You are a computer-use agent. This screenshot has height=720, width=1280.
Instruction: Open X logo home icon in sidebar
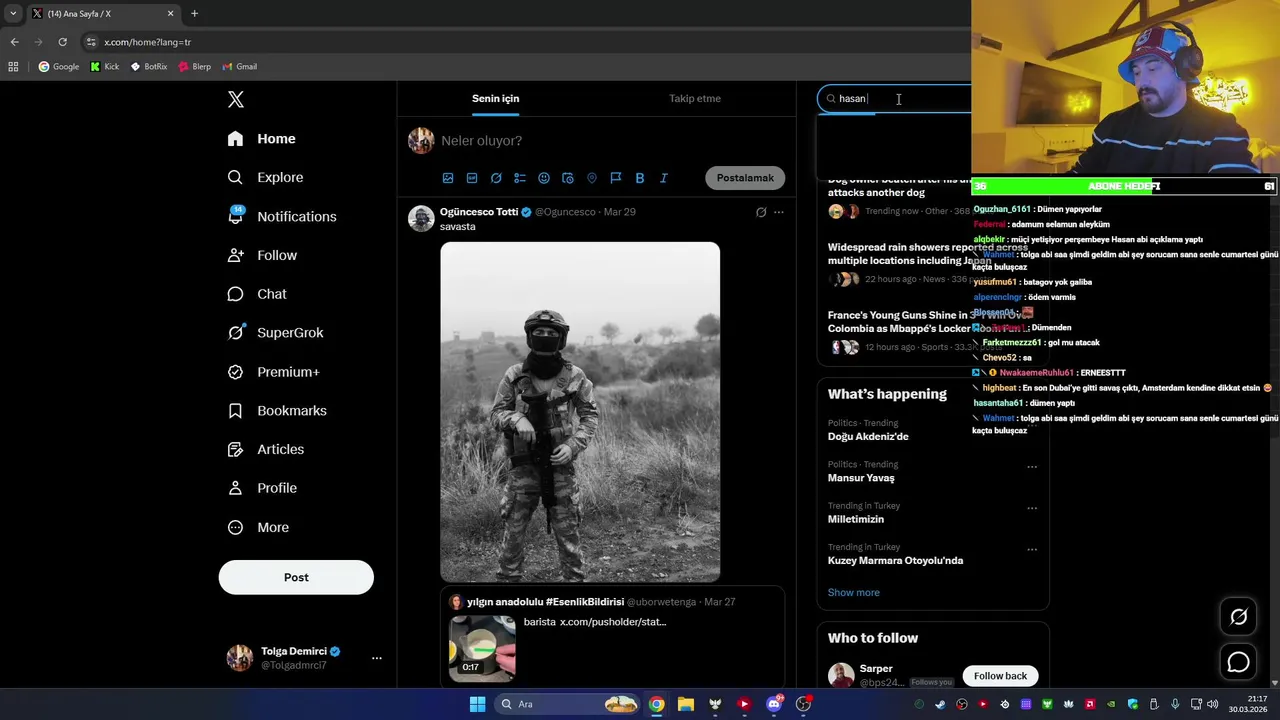235,99
